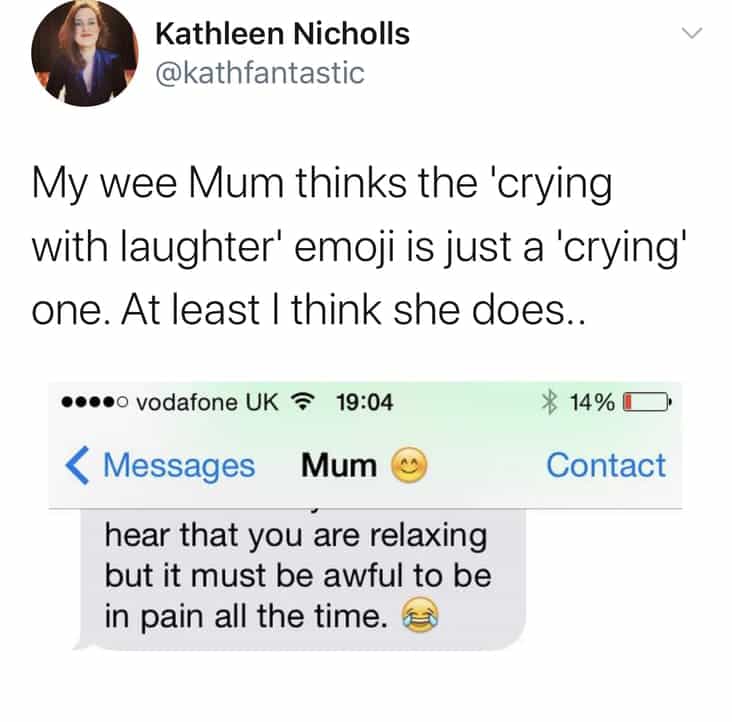Click the Bluetooth status icon
Screen dimensions: 732x722
(550, 402)
